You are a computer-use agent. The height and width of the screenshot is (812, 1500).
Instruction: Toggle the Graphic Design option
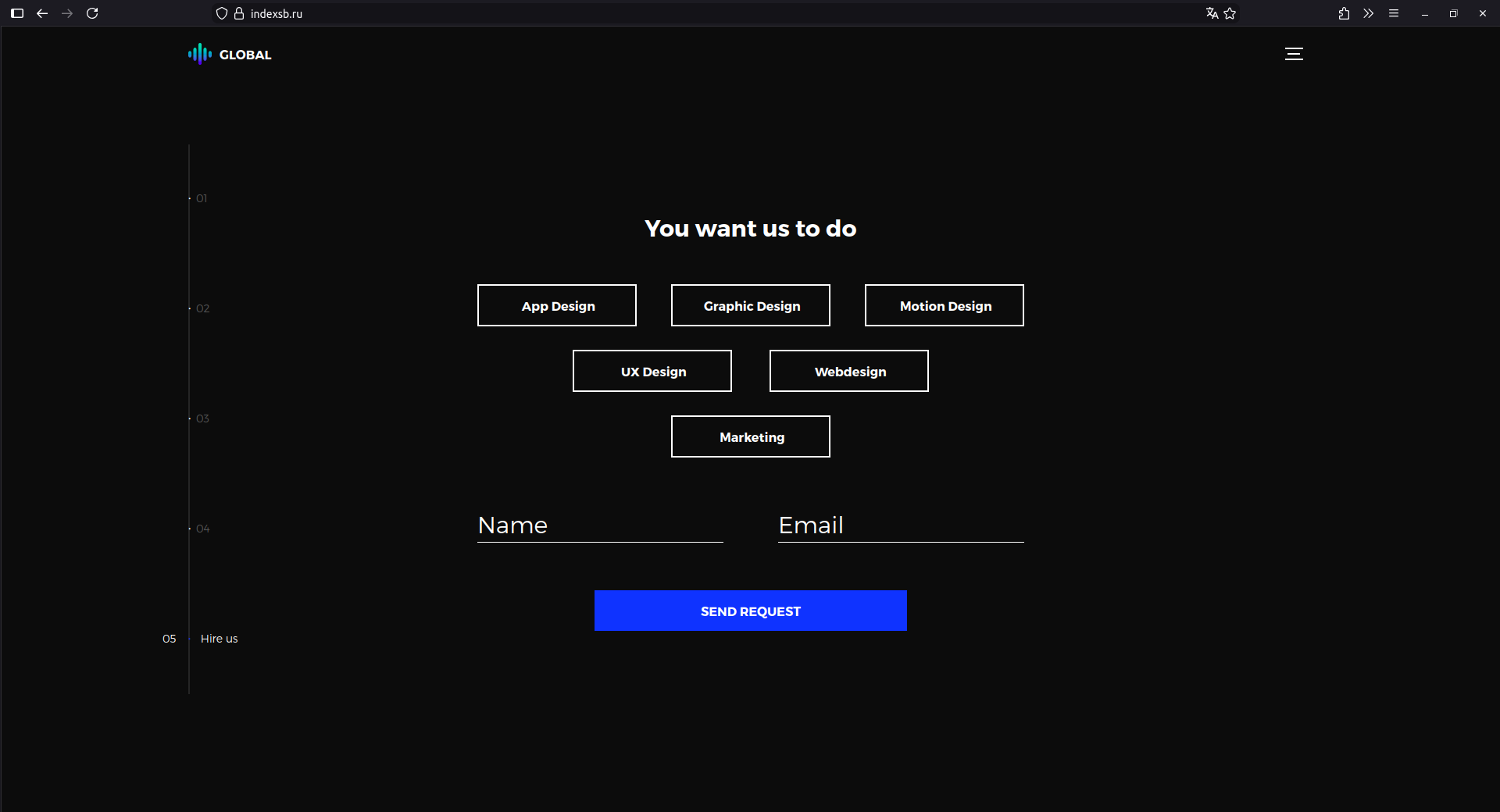751,305
